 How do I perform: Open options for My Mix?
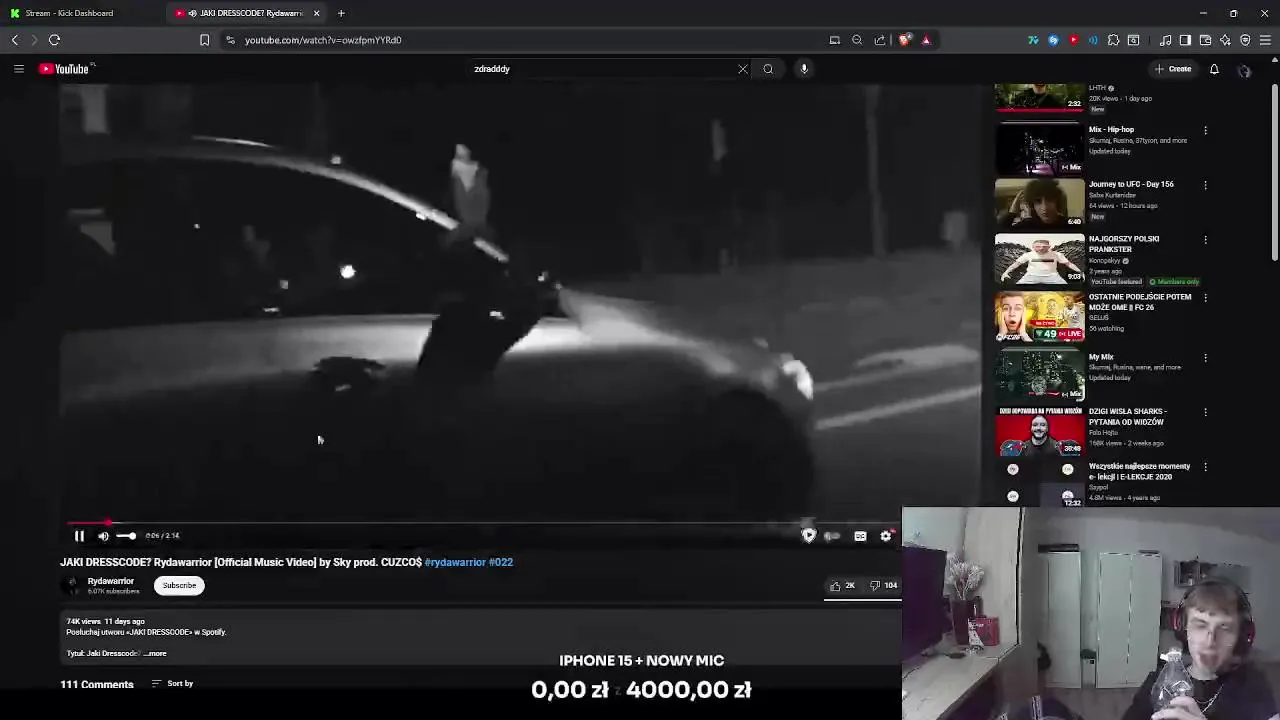tap(1206, 358)
